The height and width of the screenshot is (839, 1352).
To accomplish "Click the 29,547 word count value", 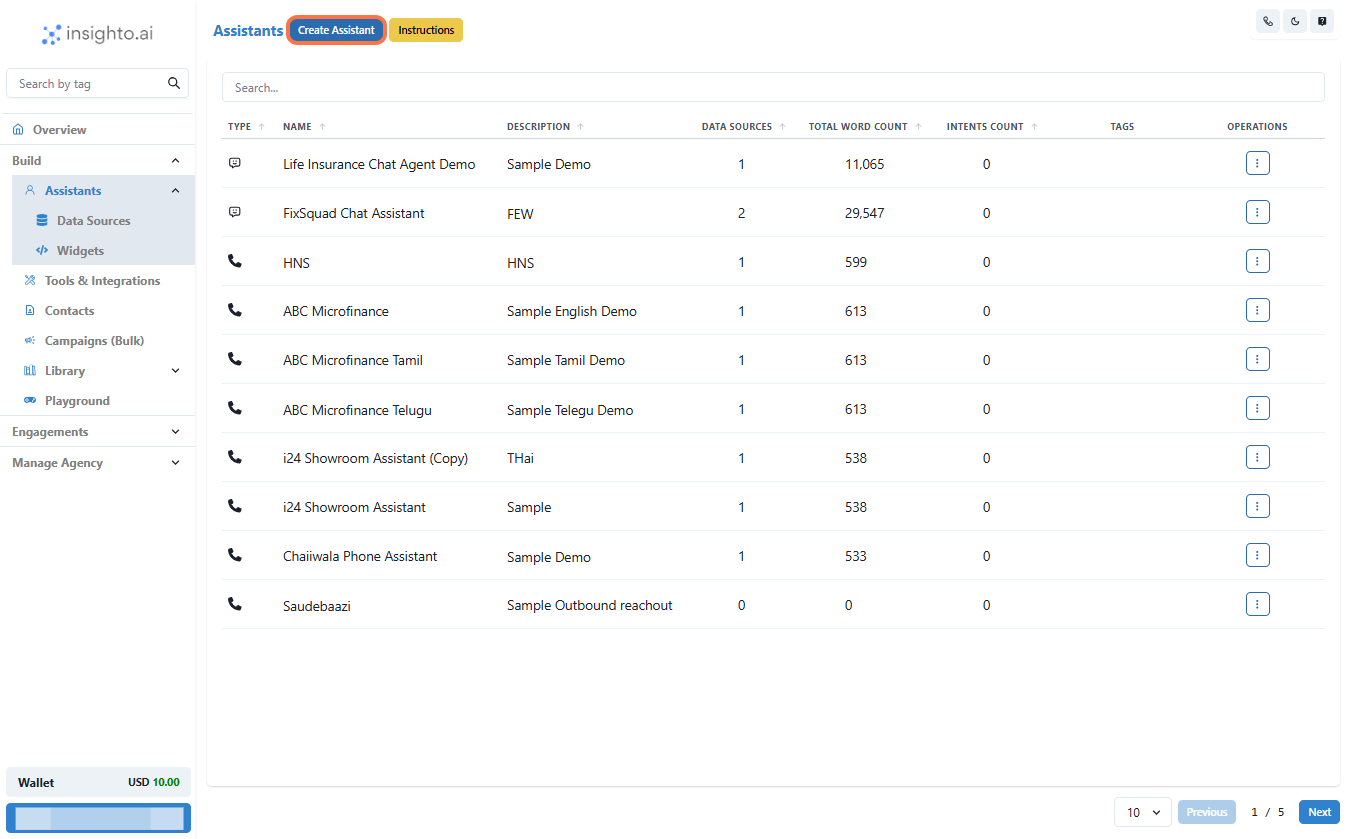I will pyautogui.click(x=864, y=213).
